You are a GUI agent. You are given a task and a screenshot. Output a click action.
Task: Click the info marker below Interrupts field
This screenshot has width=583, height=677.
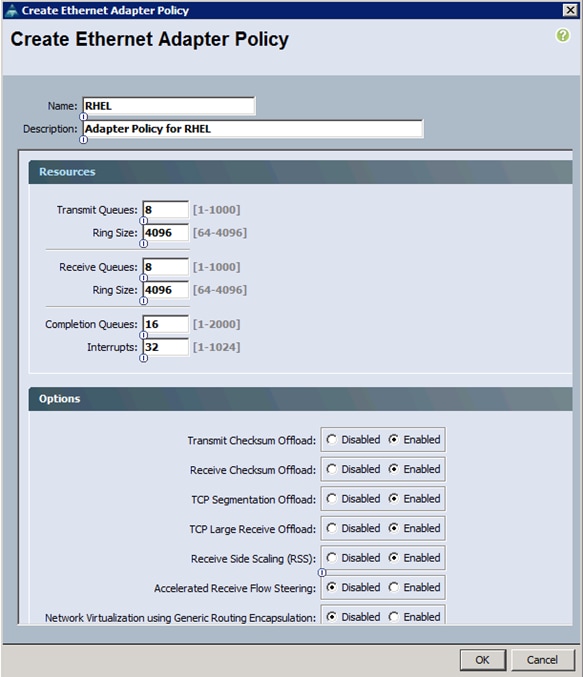click(143, 358)
